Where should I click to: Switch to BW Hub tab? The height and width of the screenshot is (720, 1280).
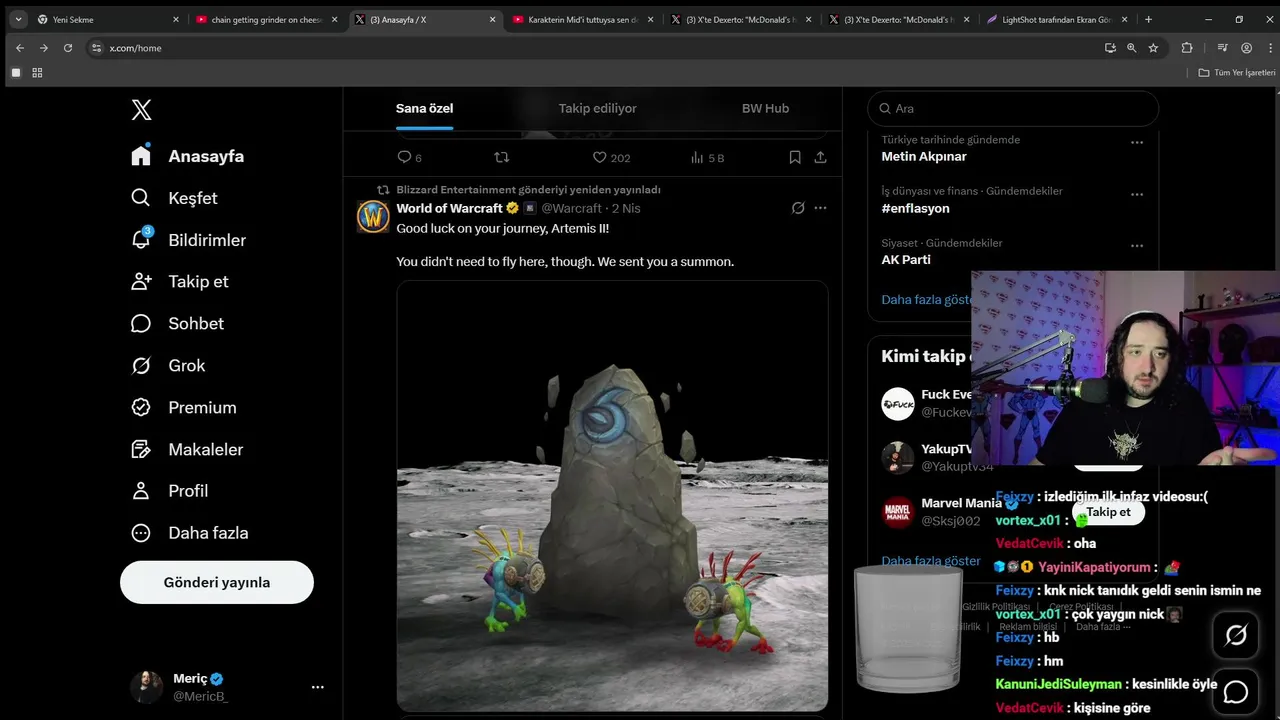point(765,108)
